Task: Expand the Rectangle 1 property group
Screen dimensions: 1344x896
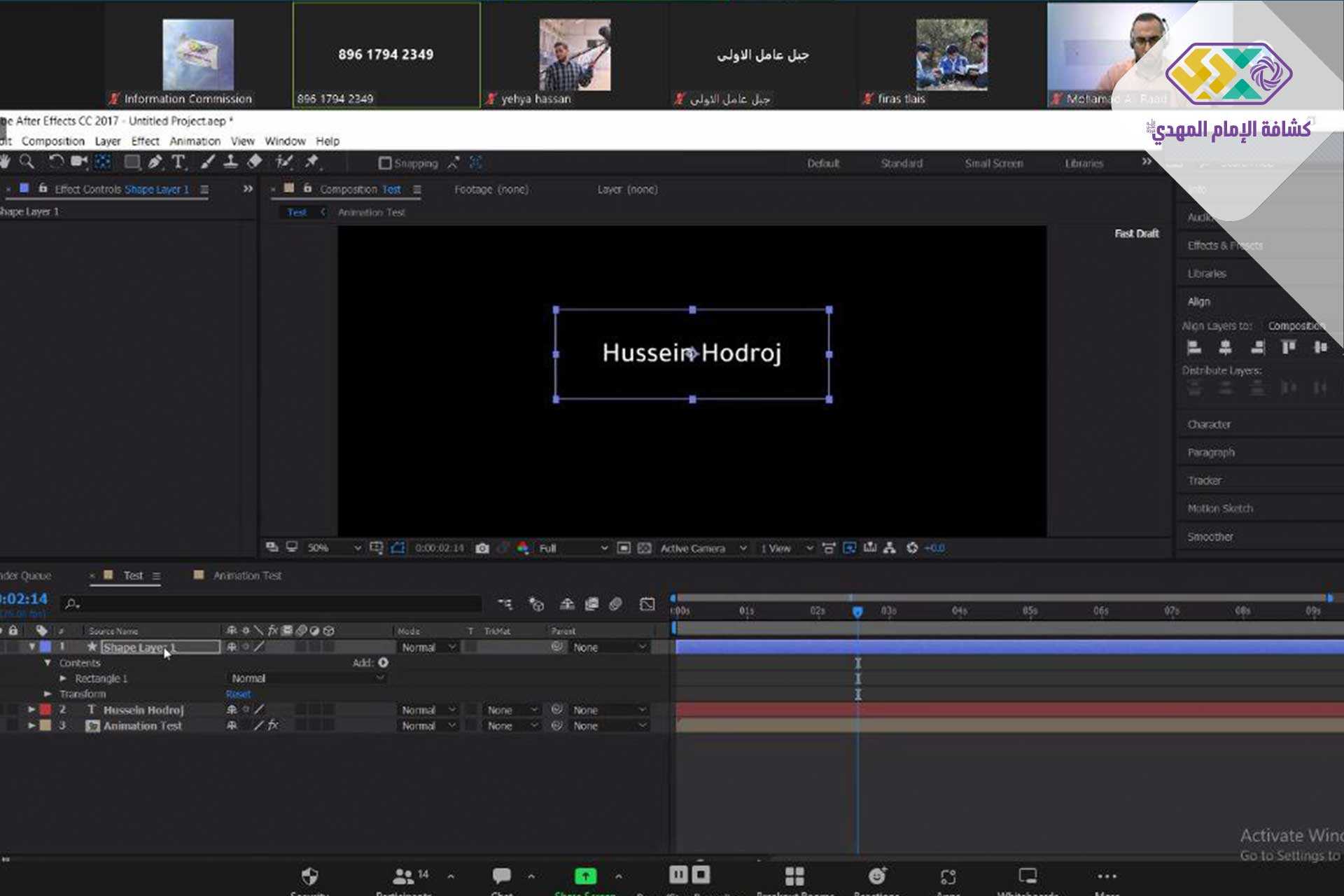Action: (63, 678)
